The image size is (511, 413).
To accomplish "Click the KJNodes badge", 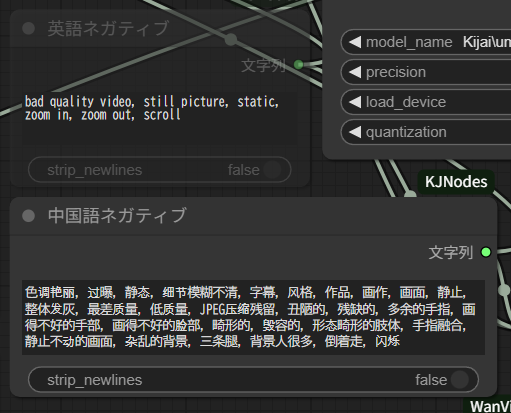I will pos(456,182).
